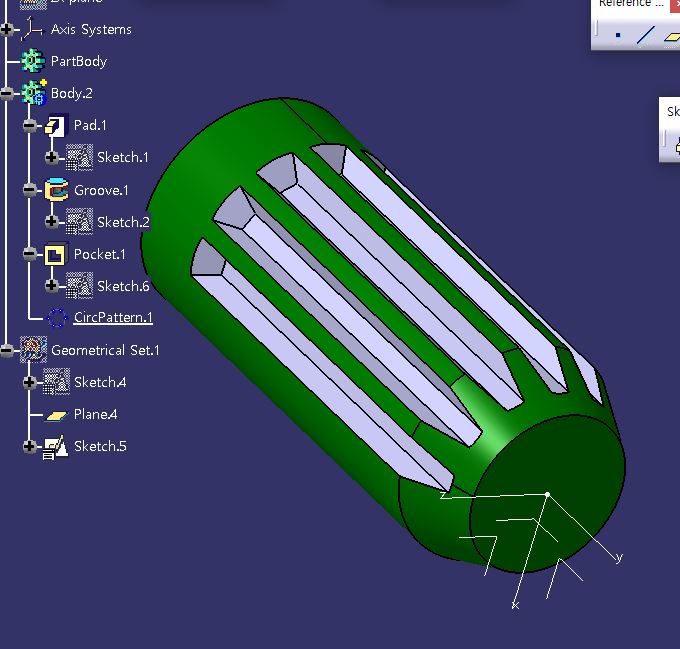Viewport: 680px width, 649px height.
Task: Select the Axis Systems icon in tree
Action: coord(32,29)
